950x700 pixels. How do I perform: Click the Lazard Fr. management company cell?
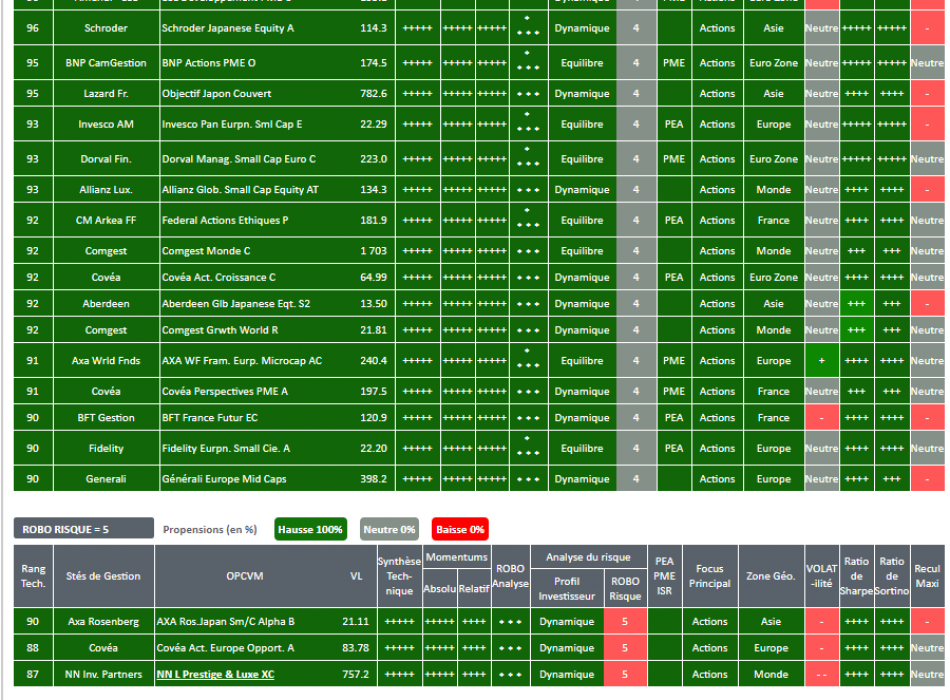106,94
